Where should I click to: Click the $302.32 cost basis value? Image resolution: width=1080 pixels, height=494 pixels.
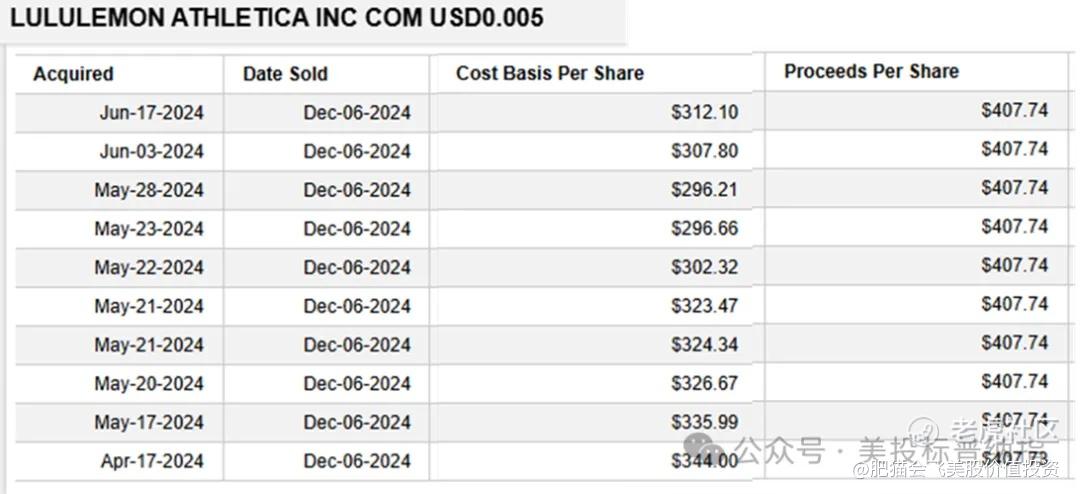704,267
